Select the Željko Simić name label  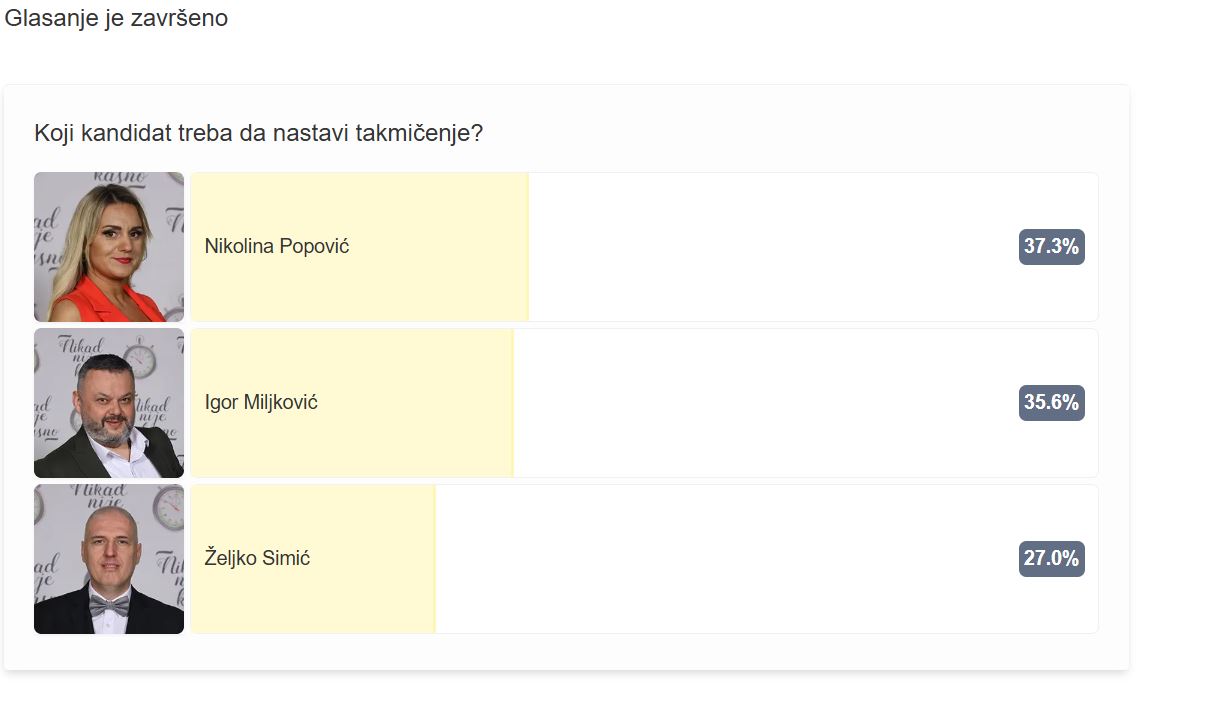[x=257, y=558]
